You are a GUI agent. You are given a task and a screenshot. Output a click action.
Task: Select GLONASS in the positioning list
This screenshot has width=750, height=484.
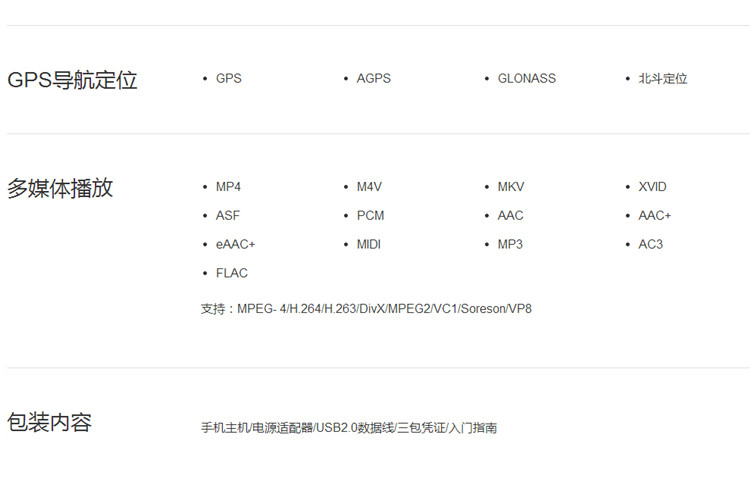pyautogui.click(x=526, y=78)
